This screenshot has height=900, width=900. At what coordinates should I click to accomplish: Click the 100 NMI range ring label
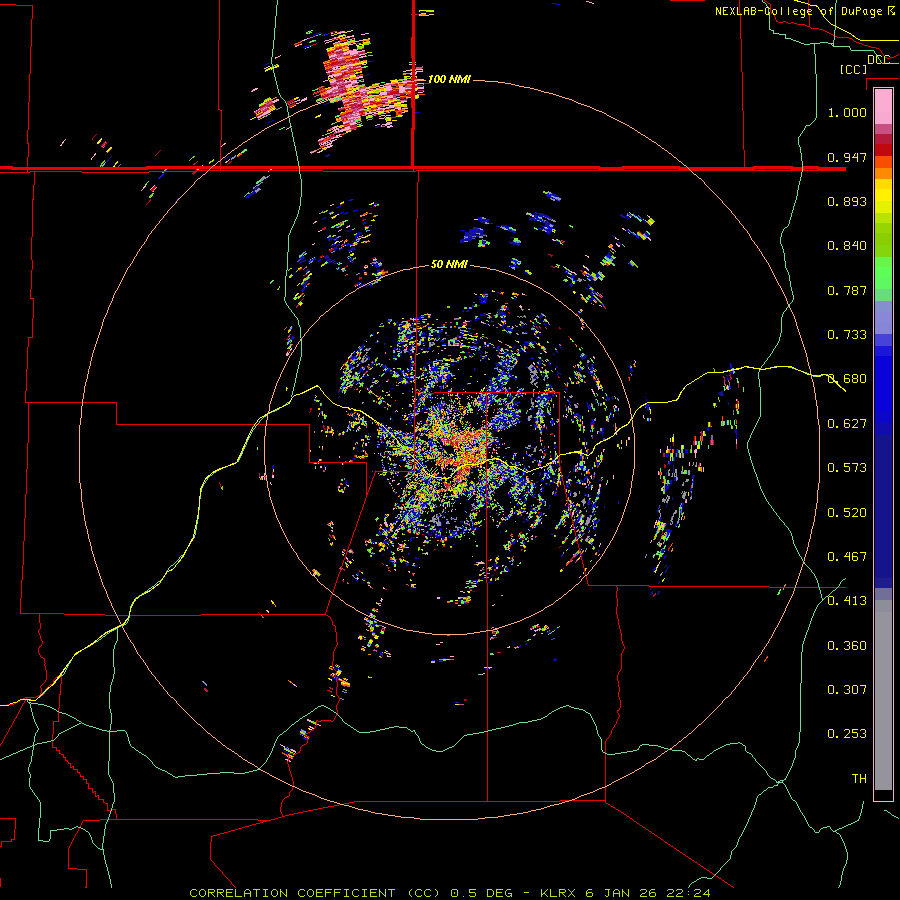(449, 79)
